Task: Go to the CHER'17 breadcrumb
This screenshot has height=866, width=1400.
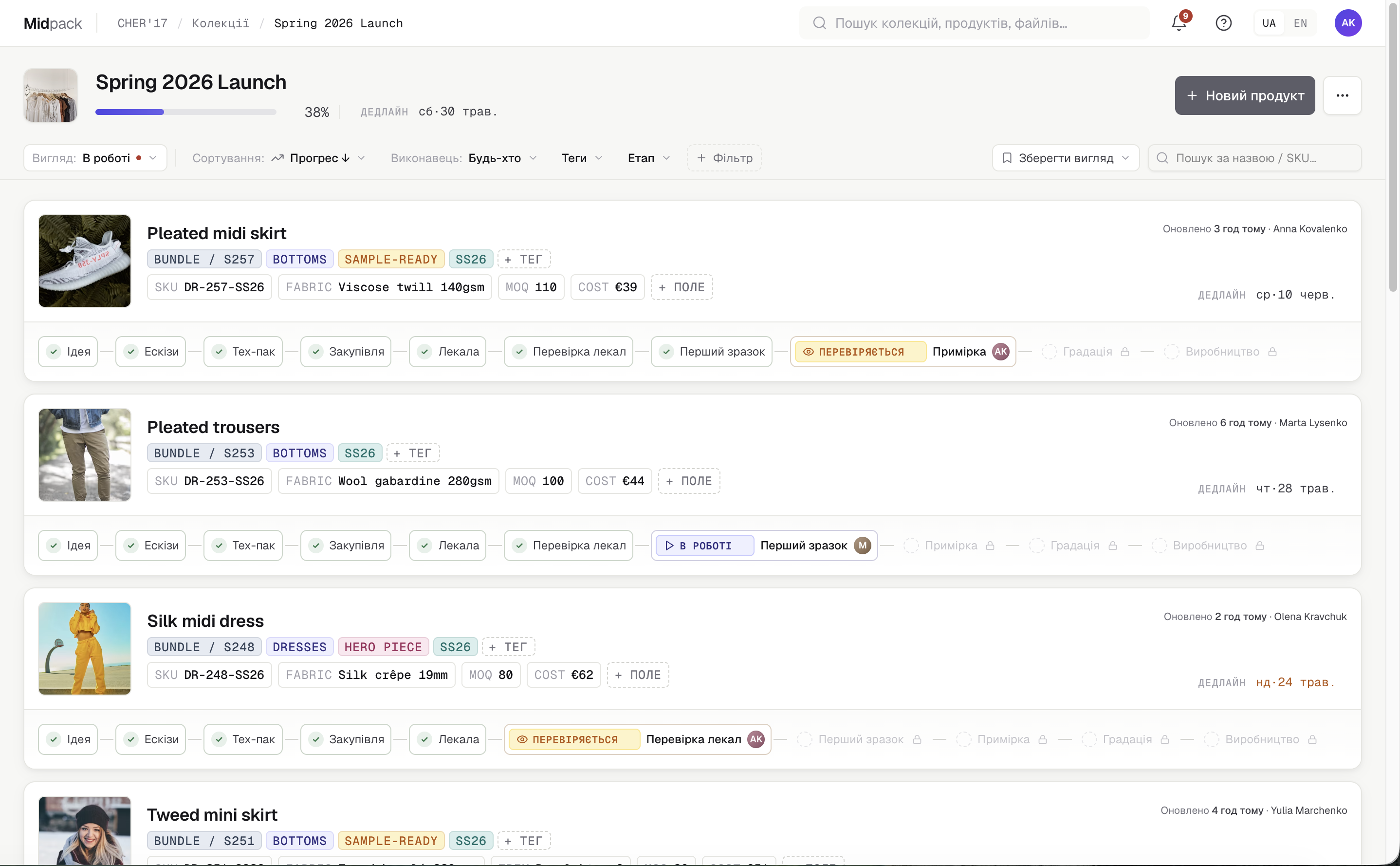Action: pos(143,23)
